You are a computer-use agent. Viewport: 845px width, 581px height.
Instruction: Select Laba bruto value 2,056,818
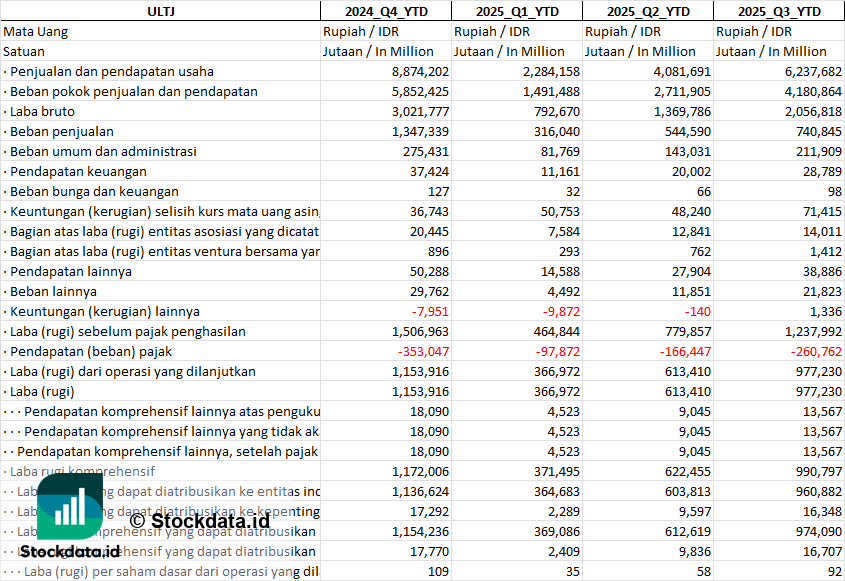[813, 112]
